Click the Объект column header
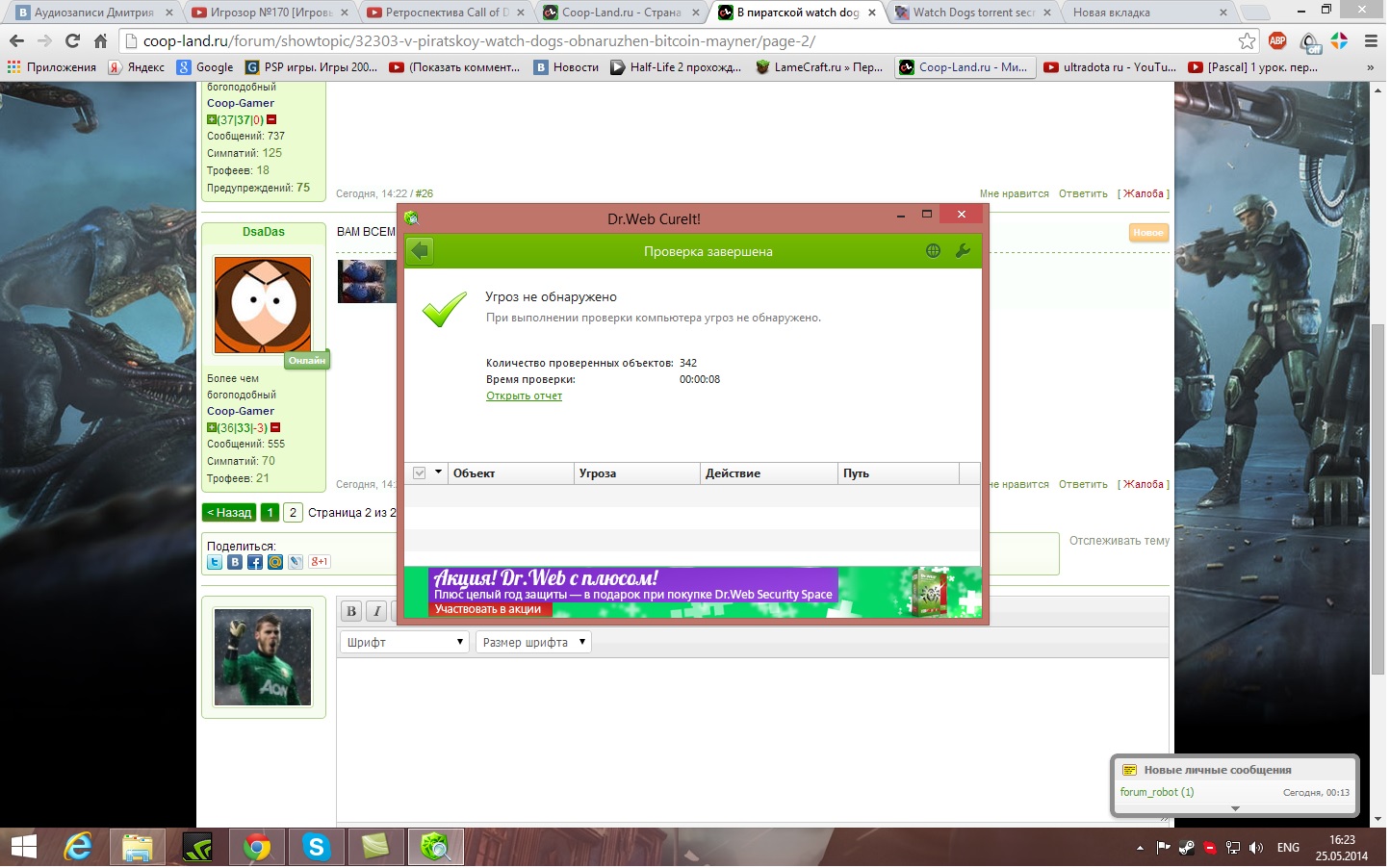This screenshot has height=868, width=1390. point(511,473)
